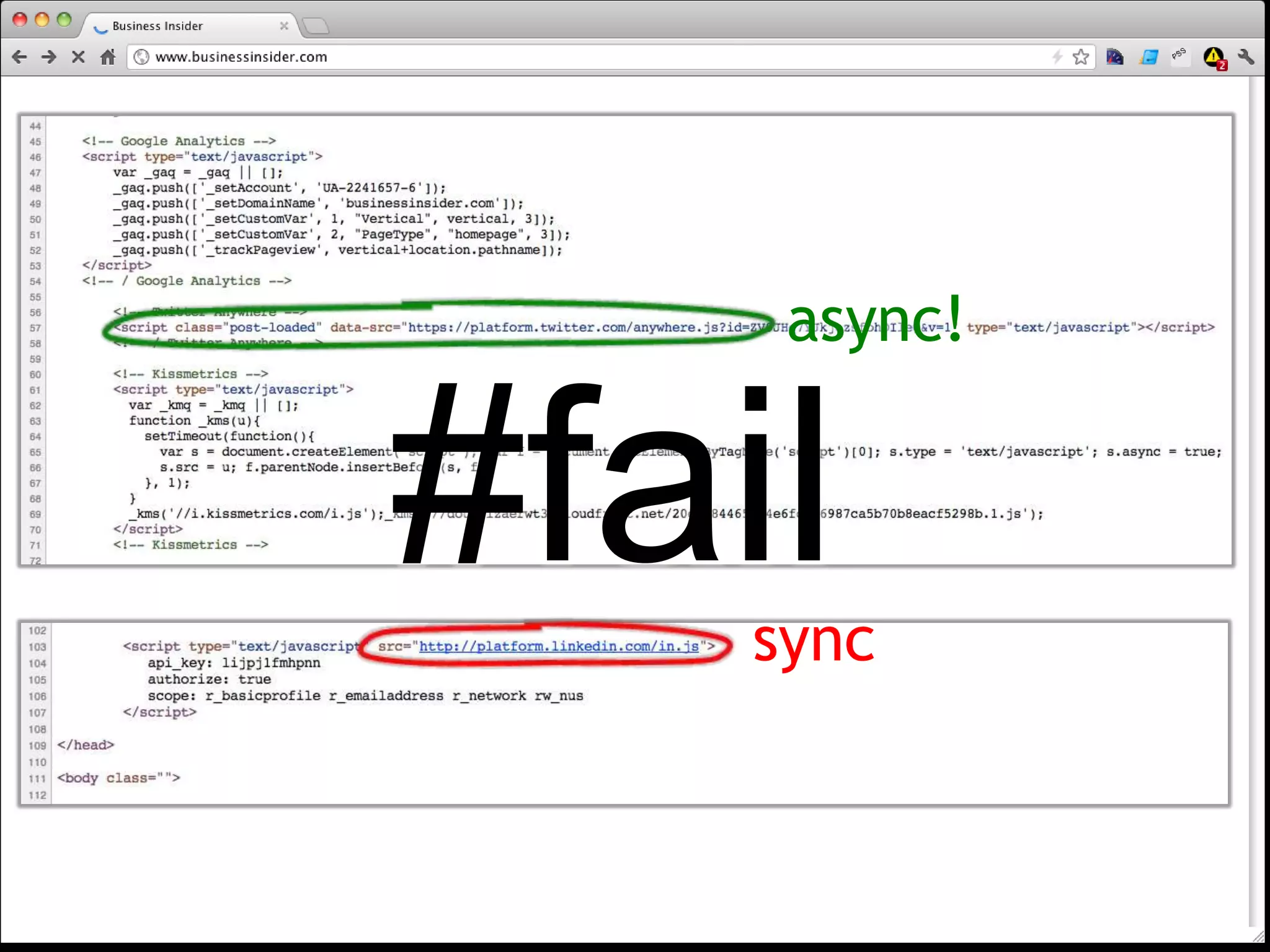Go back using the back arrow
The width and height of the screenshot is (1270, 952).
tap(19, 57)
